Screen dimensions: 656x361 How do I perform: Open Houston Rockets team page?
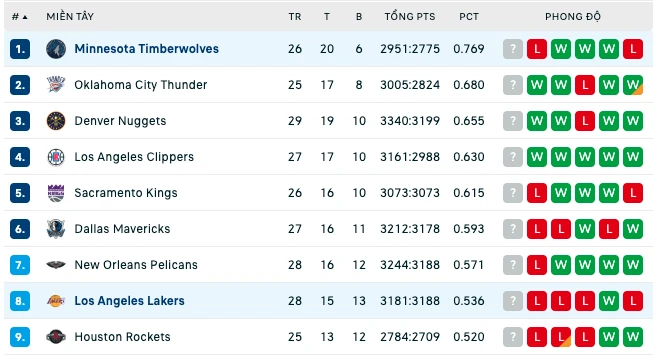click(x=122, y=337)
